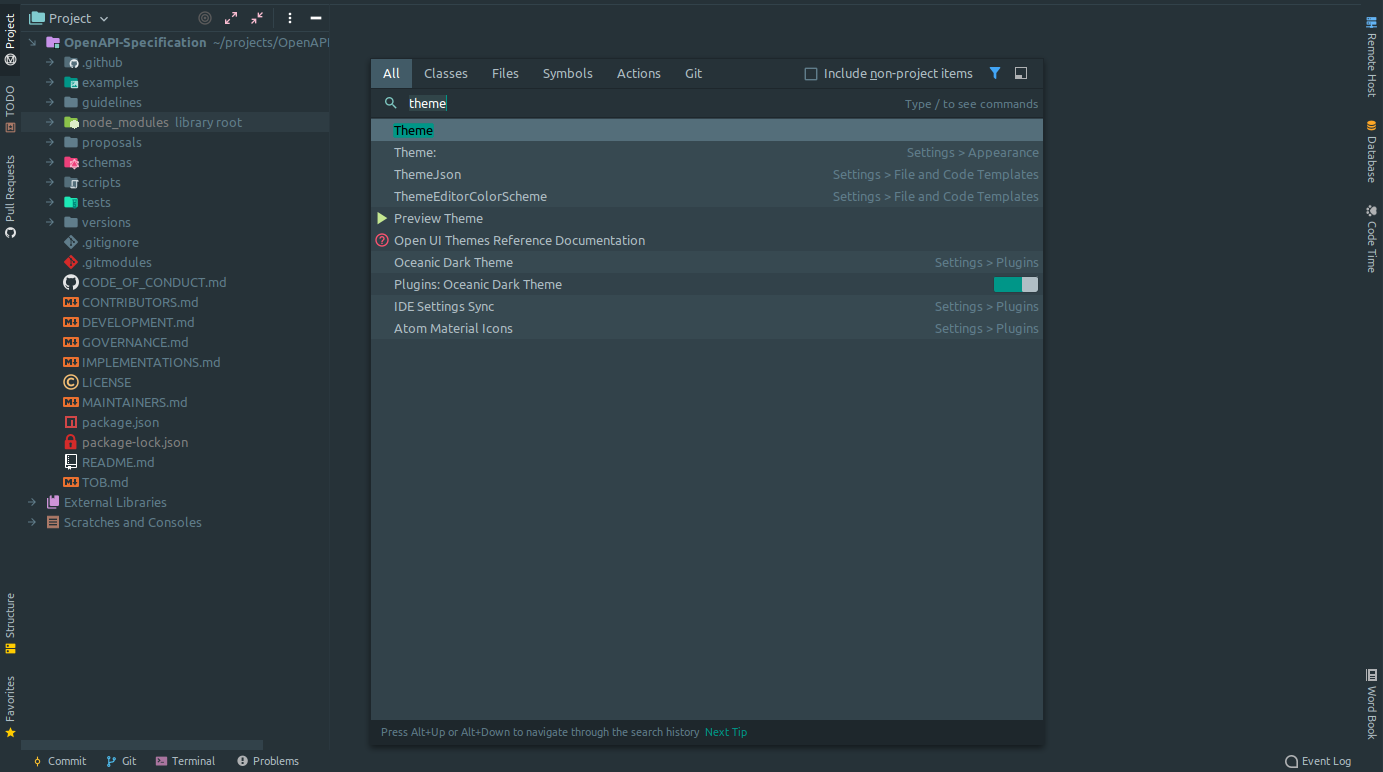Open the Problems tool window
The width and height of the screenshot is (1383, 772).
(x=268, y=761)
